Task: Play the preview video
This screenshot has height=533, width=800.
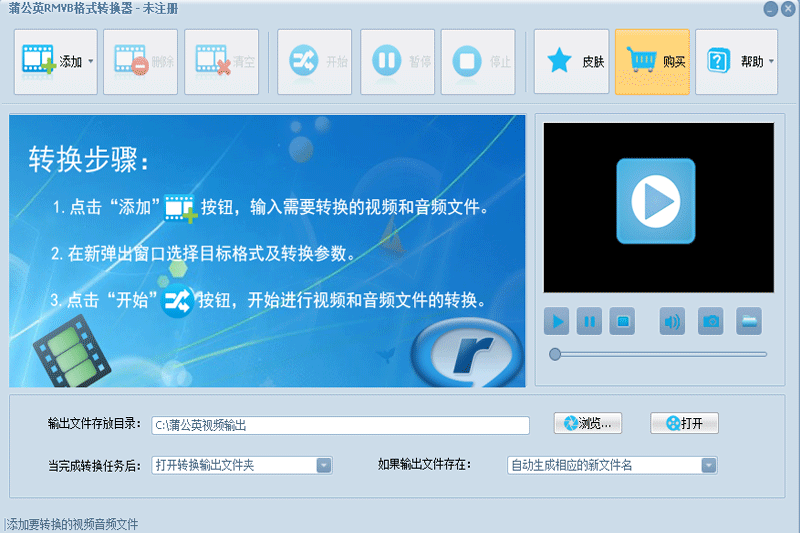Action: pyautogui.click(x=557, y=321)
